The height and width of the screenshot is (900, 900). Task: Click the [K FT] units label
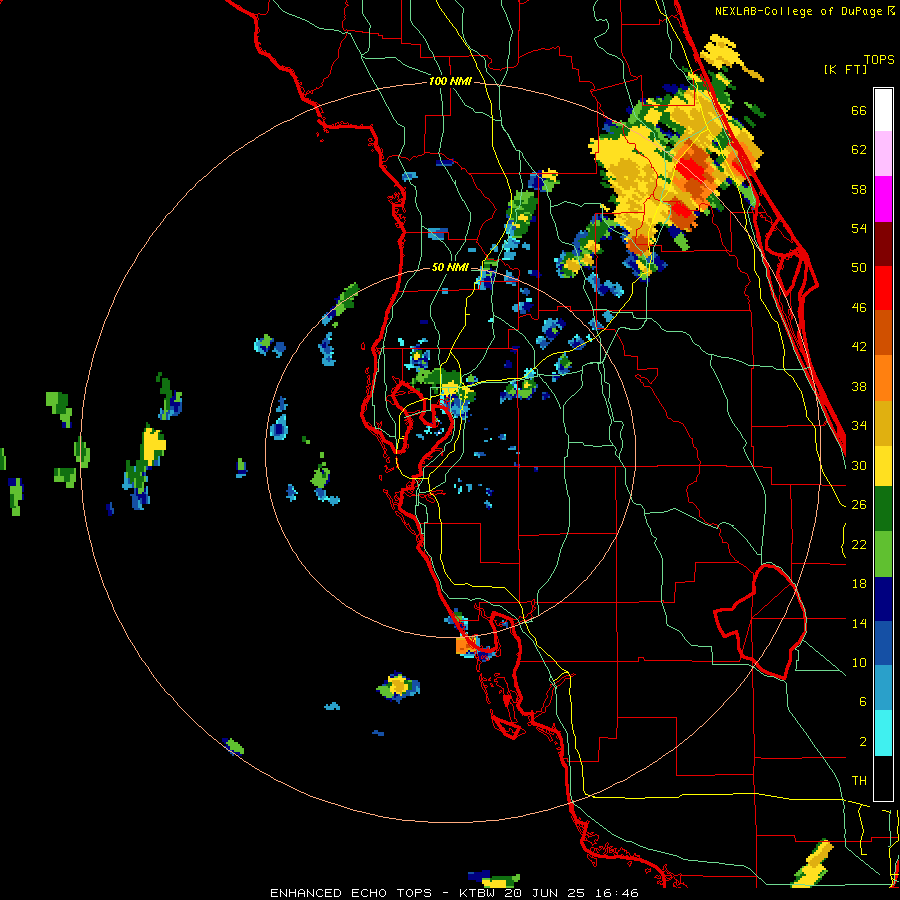(845, 69)
